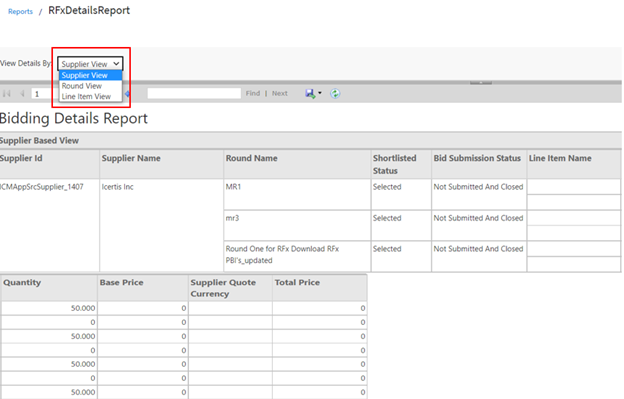This screenshot has width=624, height=399.
Task: Open the export save icon
Action: 310,93
